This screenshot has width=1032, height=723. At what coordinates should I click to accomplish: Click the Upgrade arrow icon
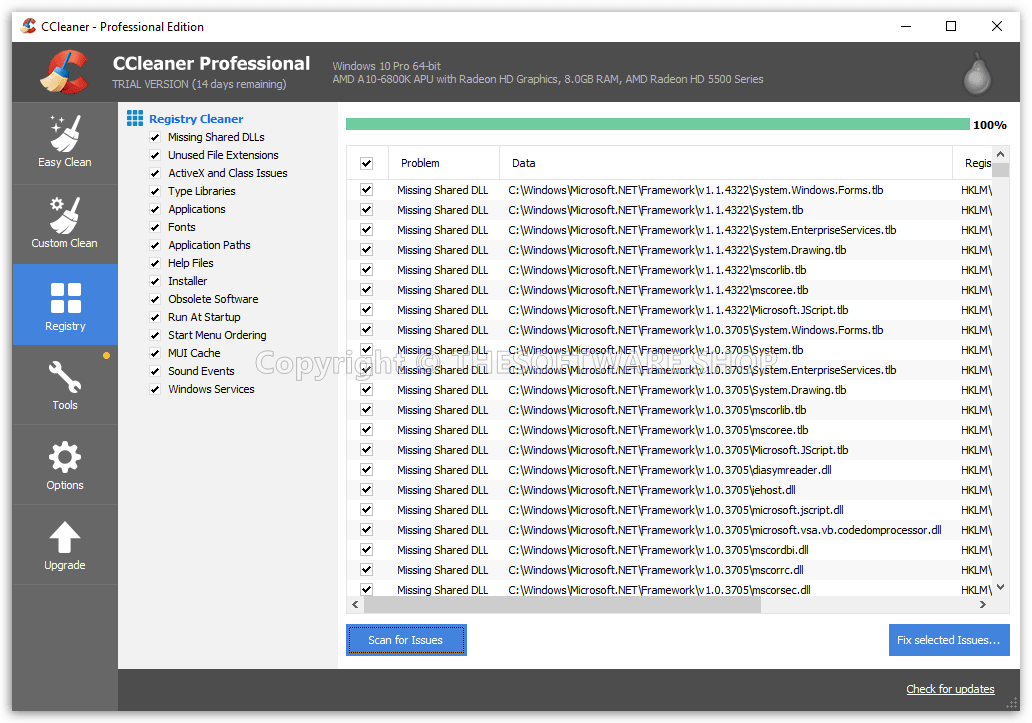[x=64, y=537]
